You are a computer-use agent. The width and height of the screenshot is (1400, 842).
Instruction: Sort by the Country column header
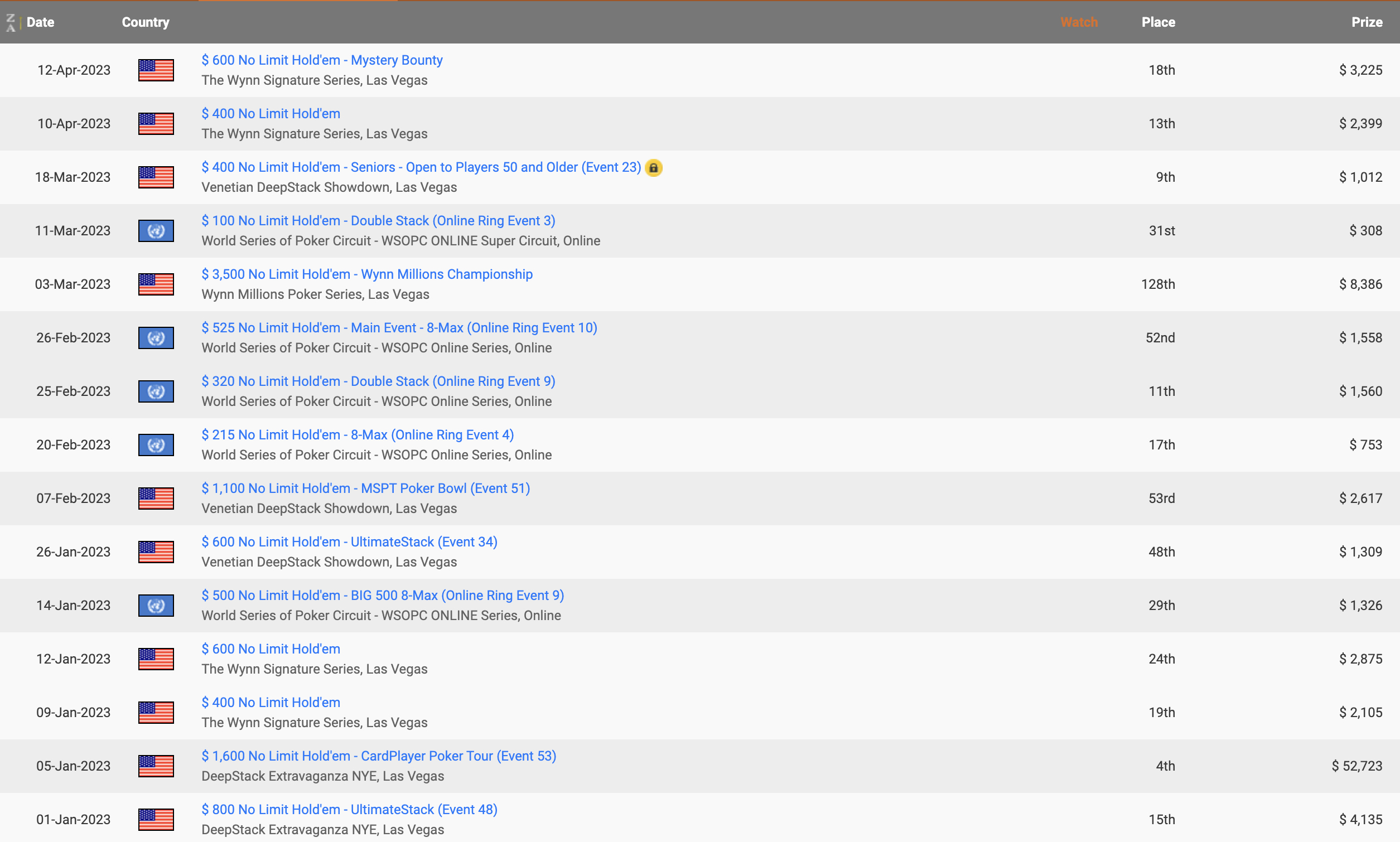[146, 22]
